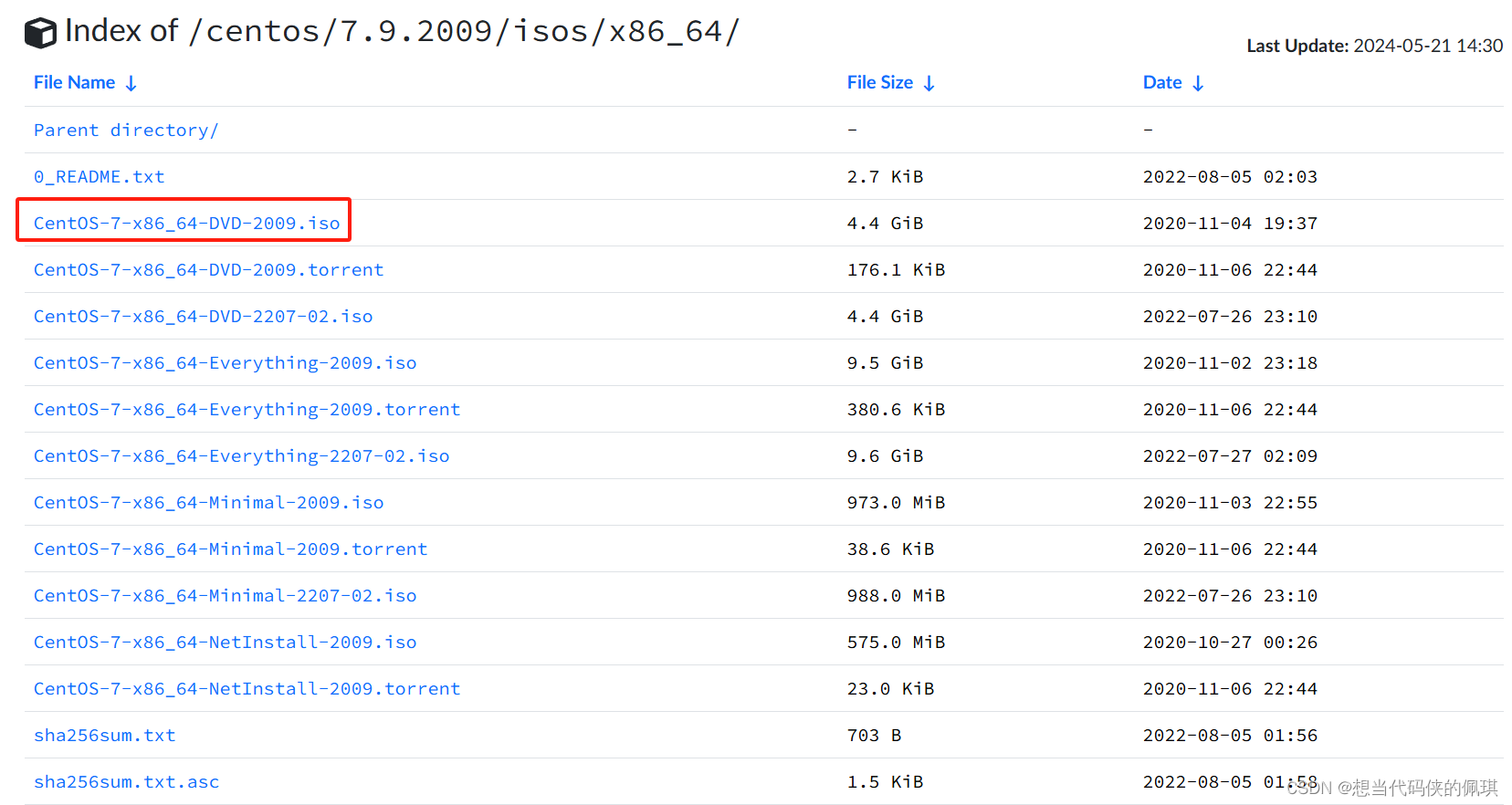Screen dimensions: 1512x805
Task: Download CentOS-7-x86_64-DVD-2009.iso
Action: point(186,224)
